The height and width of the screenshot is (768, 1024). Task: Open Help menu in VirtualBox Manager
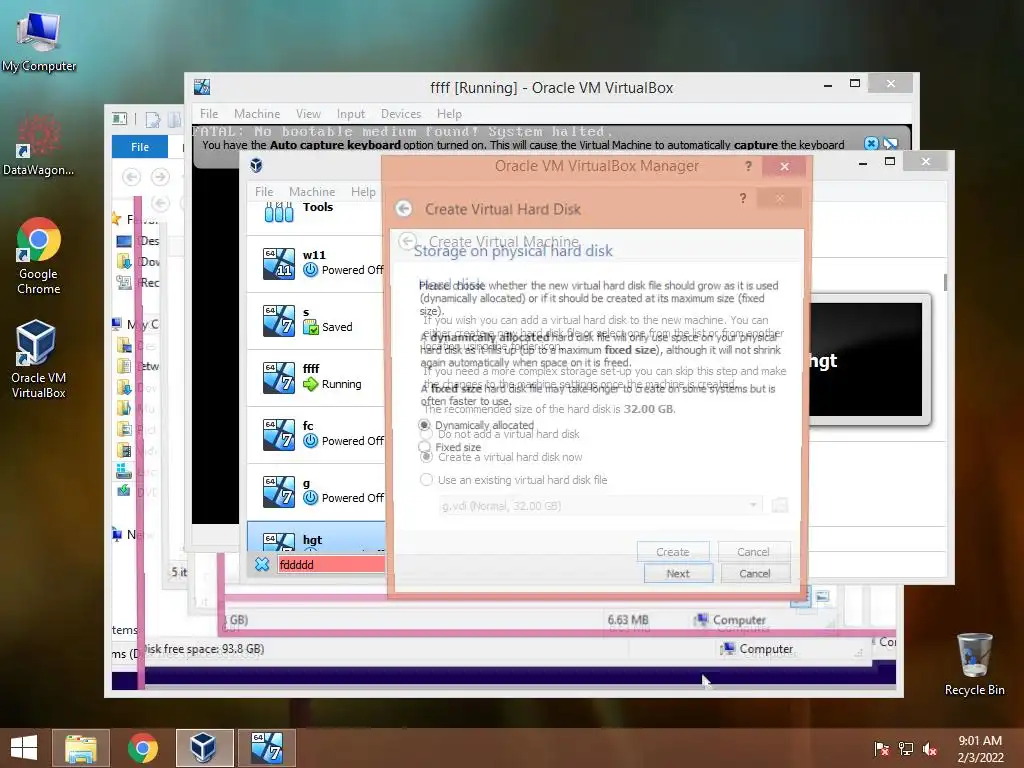[362, 191]
